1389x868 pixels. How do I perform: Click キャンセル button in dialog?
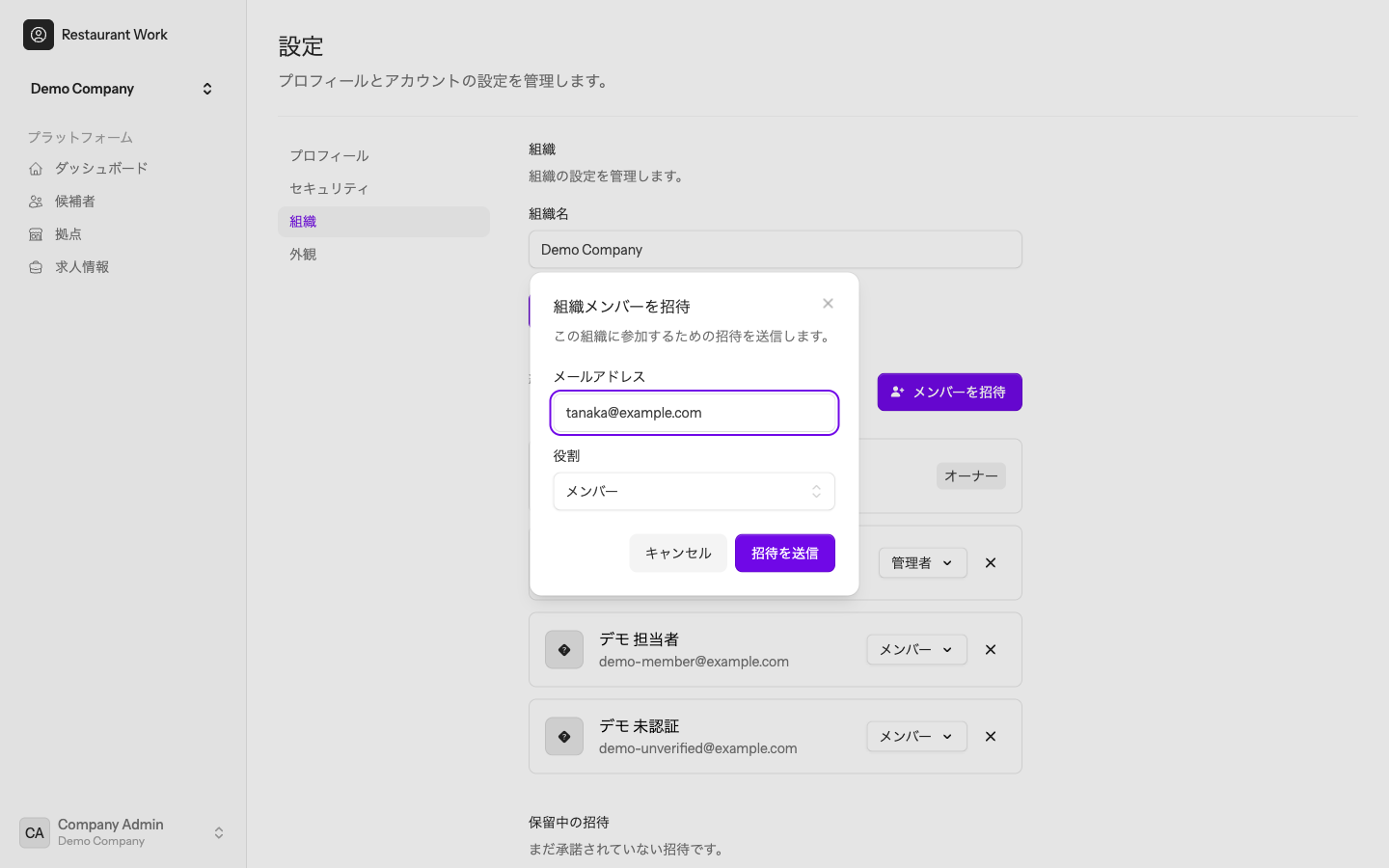click(678, 554)
